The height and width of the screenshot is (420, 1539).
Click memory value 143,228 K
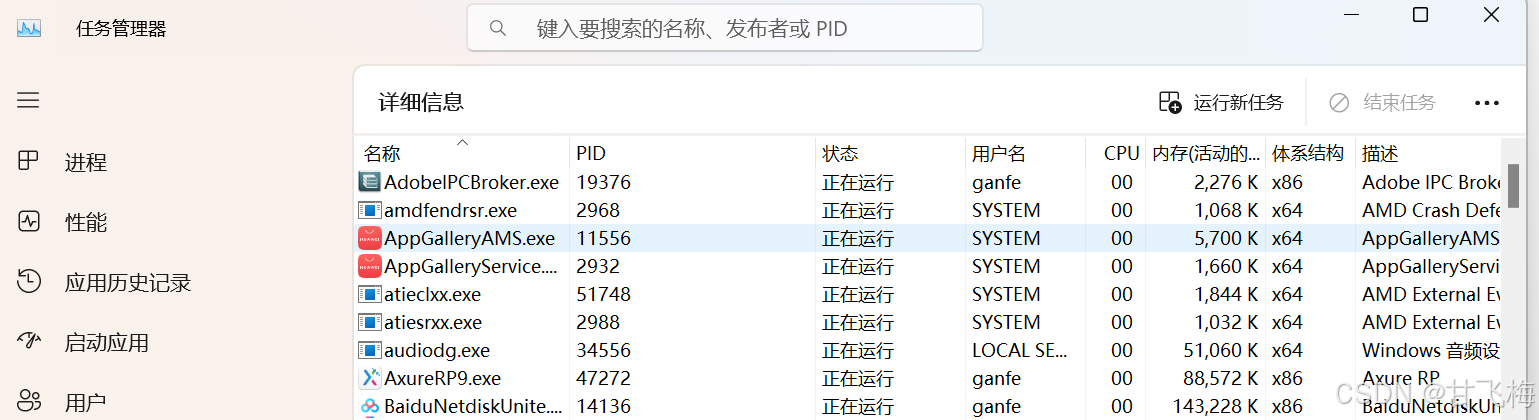[x=1215, y=406]
